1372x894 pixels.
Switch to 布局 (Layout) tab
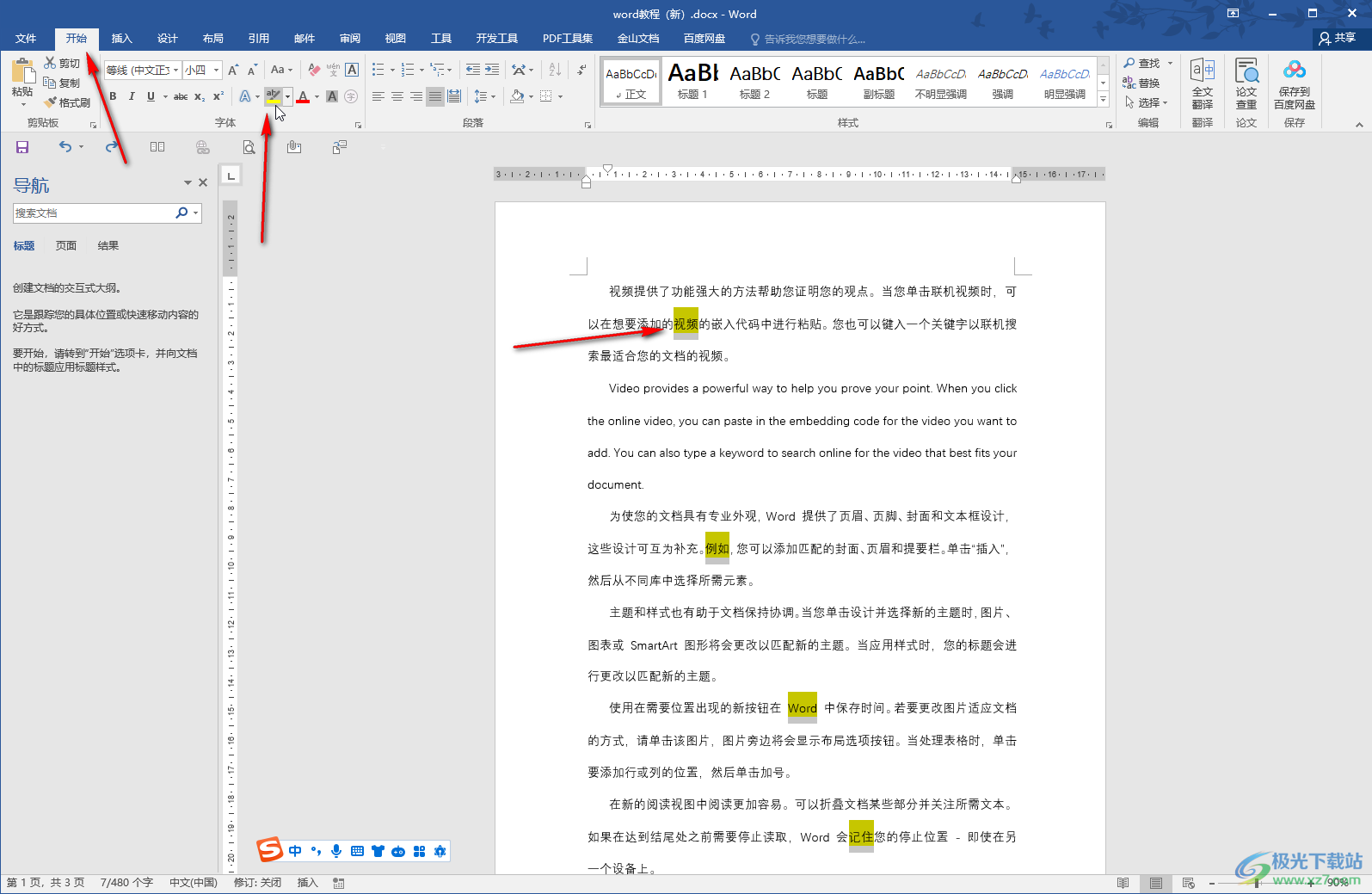[212, 39]
